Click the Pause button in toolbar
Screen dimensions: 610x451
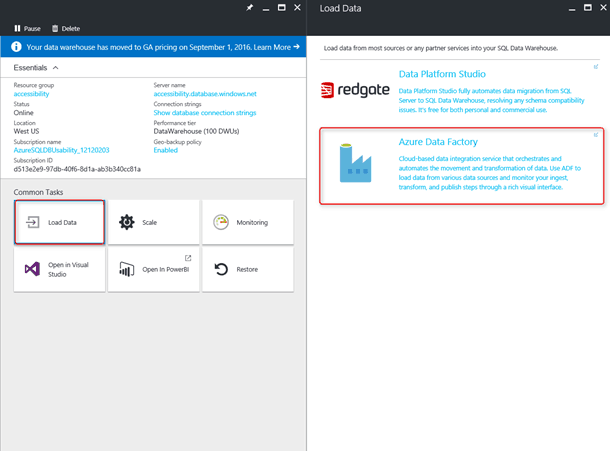[x=27, y=28]
